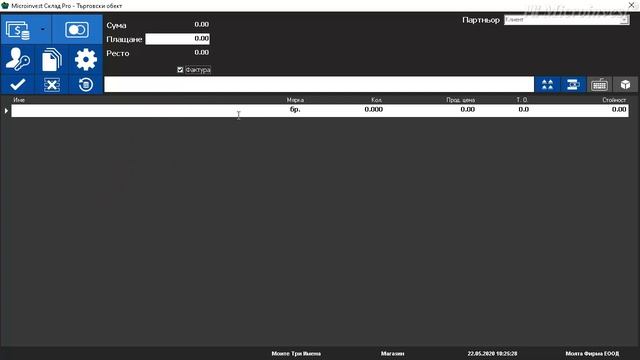The image size is (640, 360).
Task: Click the date and time in status bar
Action: (x=492, y=353)
